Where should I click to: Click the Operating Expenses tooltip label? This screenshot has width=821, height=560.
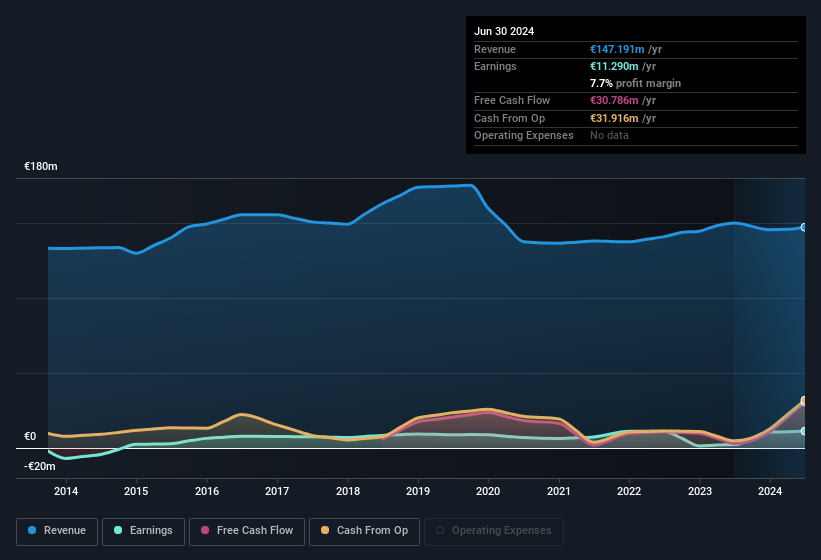[524, 136]
